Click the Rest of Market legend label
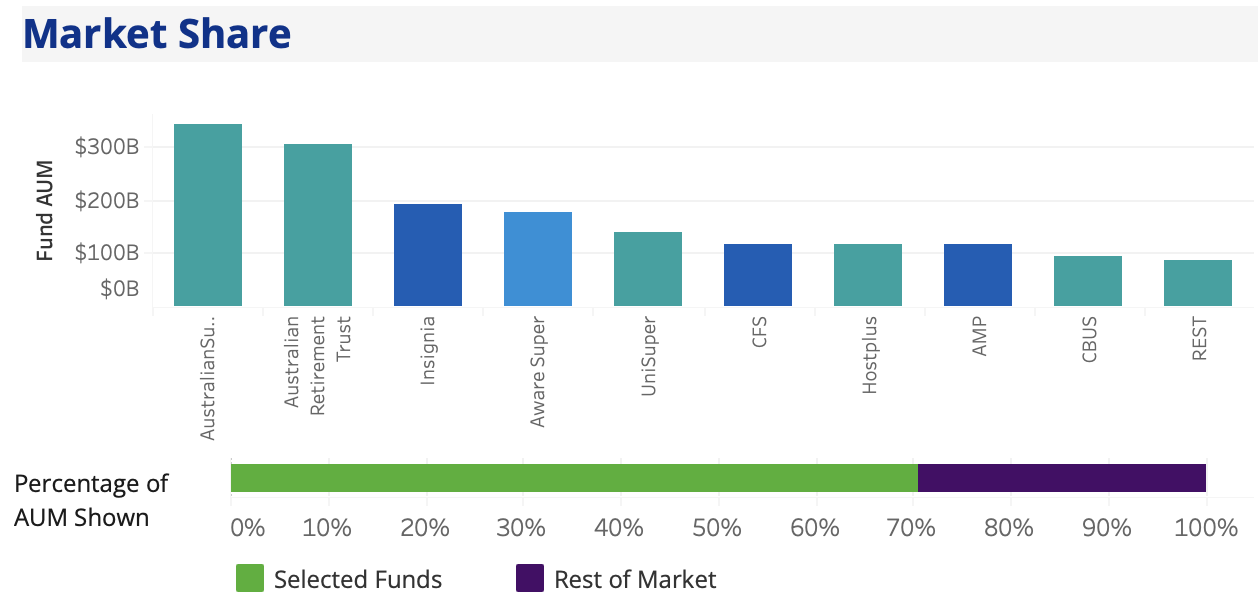 coord(635,579)
